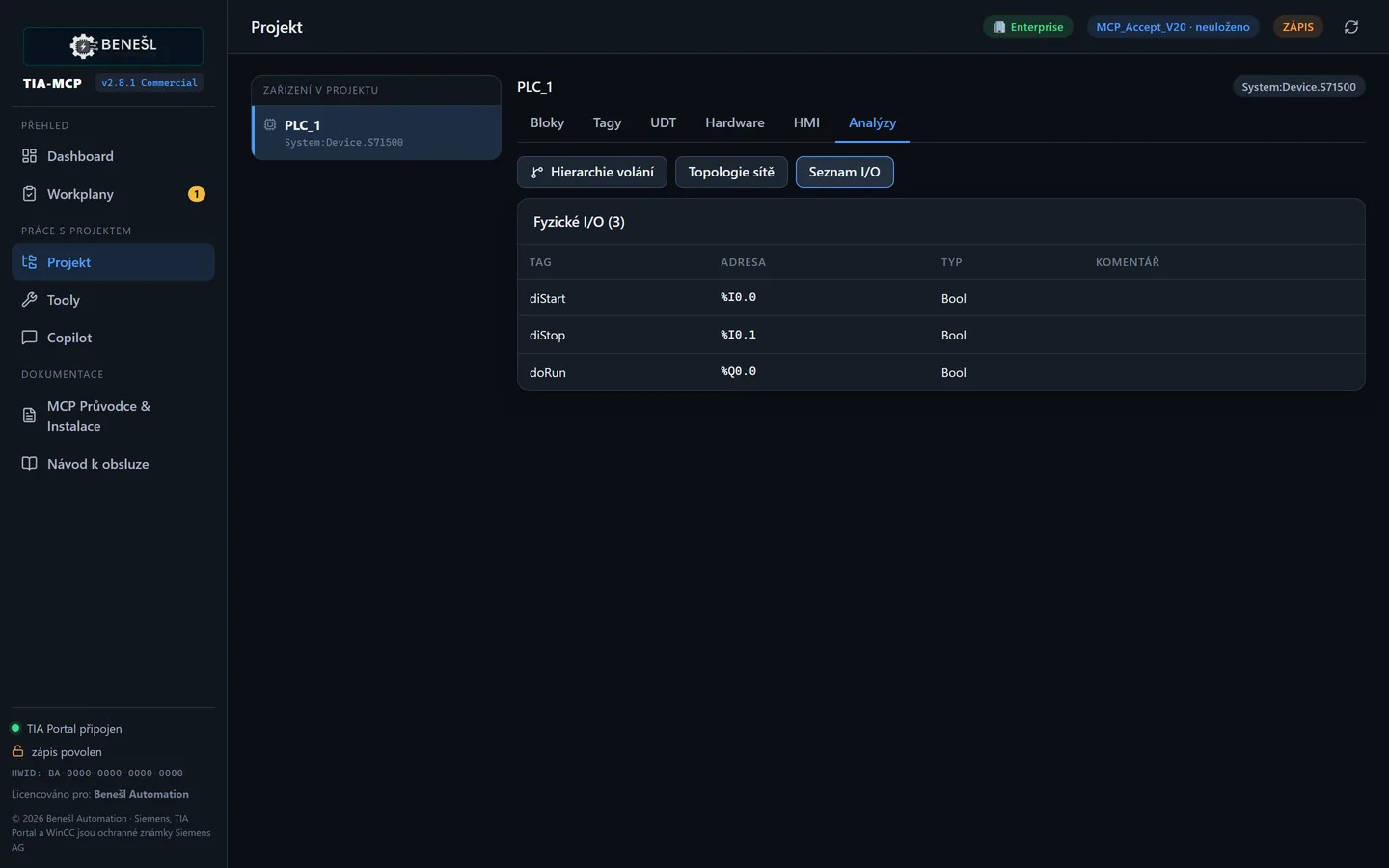
Task: Click the Dashboard grid icon
Action: click(x=29, y=156)
